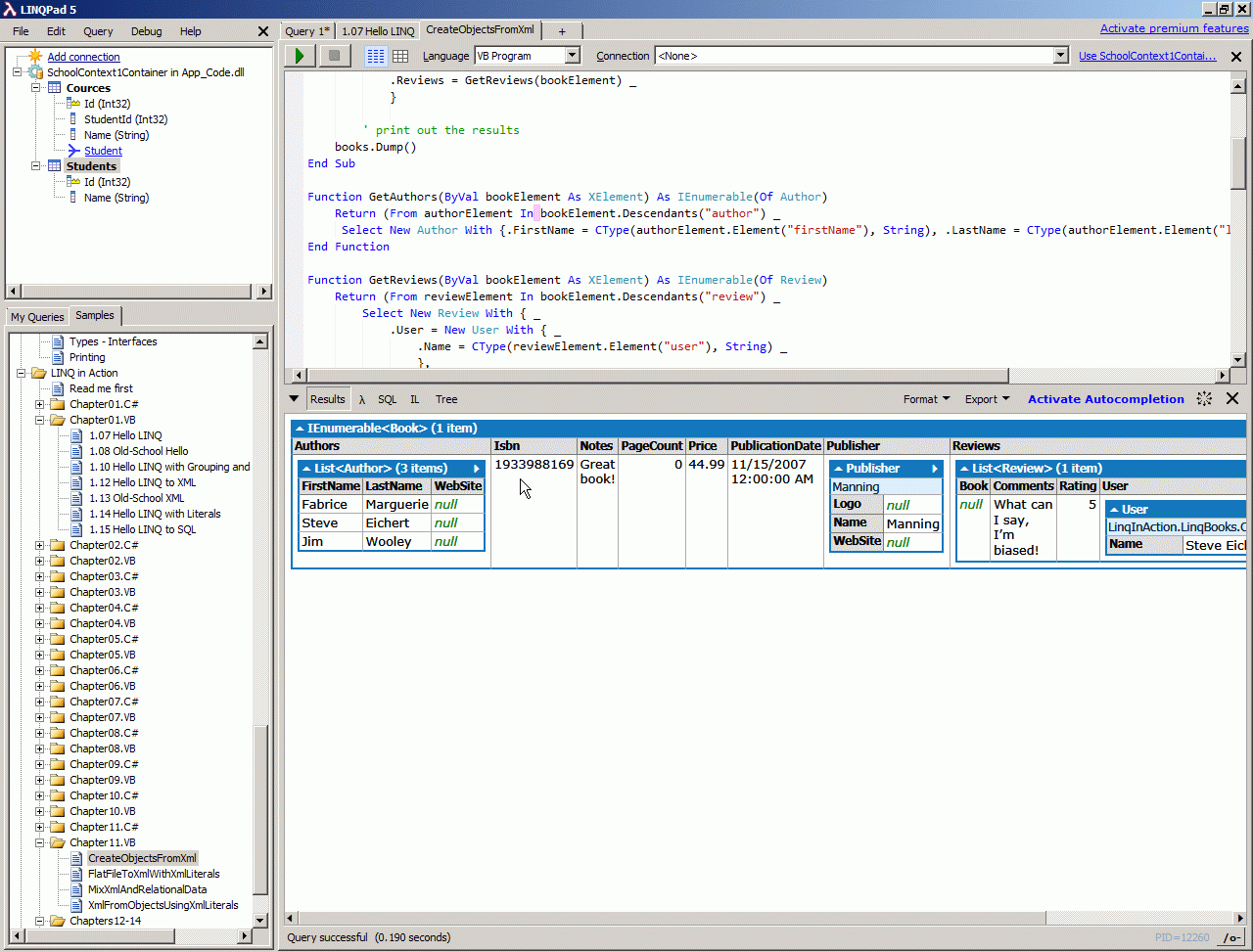Close the query editor pane X
The image size is (1253, 952).
click(x=1236, y=57)
